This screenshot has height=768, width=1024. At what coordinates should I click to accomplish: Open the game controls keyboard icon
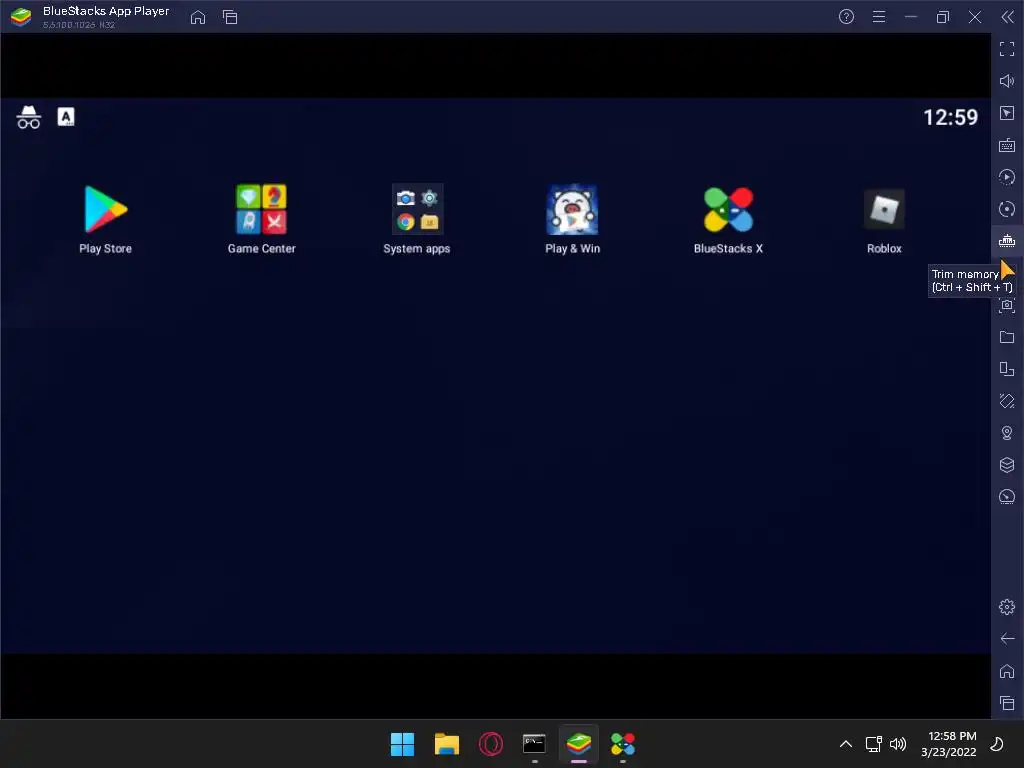(x=1007, y=145)
